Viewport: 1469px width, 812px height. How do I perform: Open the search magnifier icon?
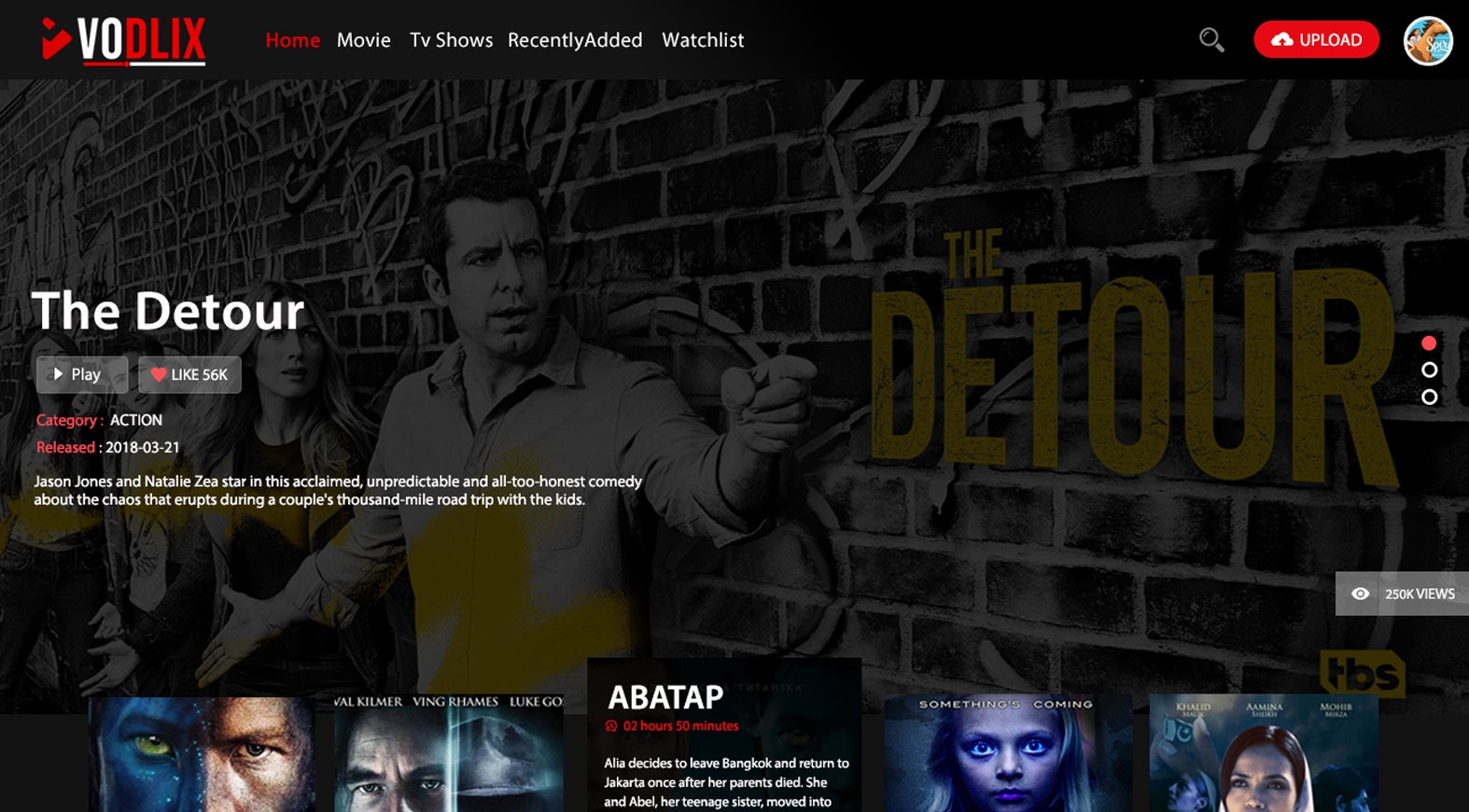(1211, 40)
